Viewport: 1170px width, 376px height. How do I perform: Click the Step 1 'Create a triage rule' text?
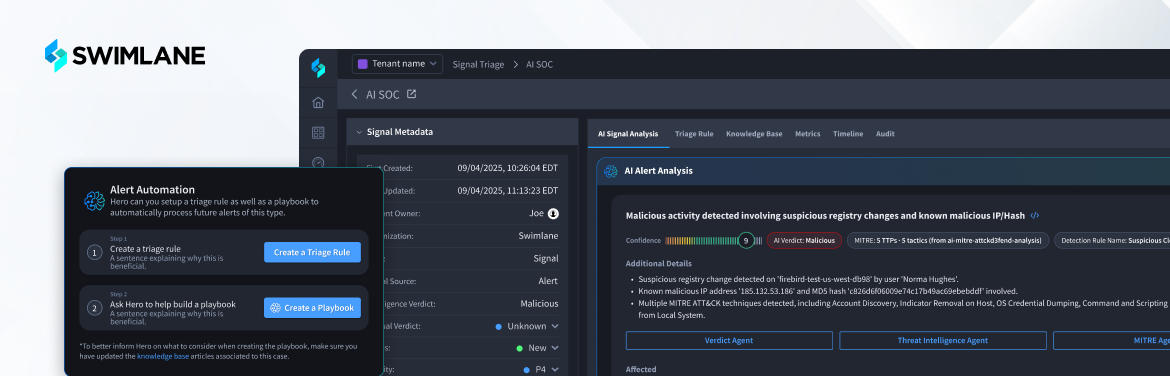coord(146,249)
